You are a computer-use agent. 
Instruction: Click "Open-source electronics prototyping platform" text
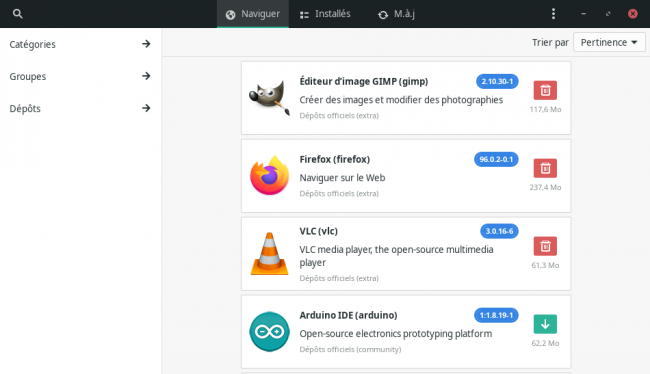[x=395, y=334]
